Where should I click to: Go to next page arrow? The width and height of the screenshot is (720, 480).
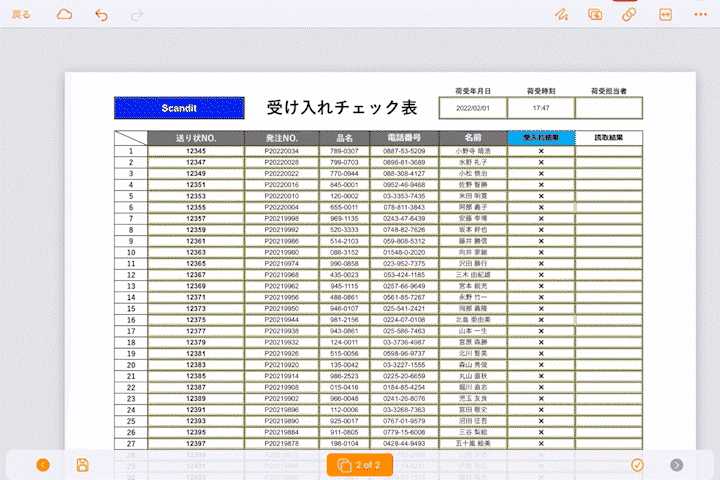click(677, 465)
